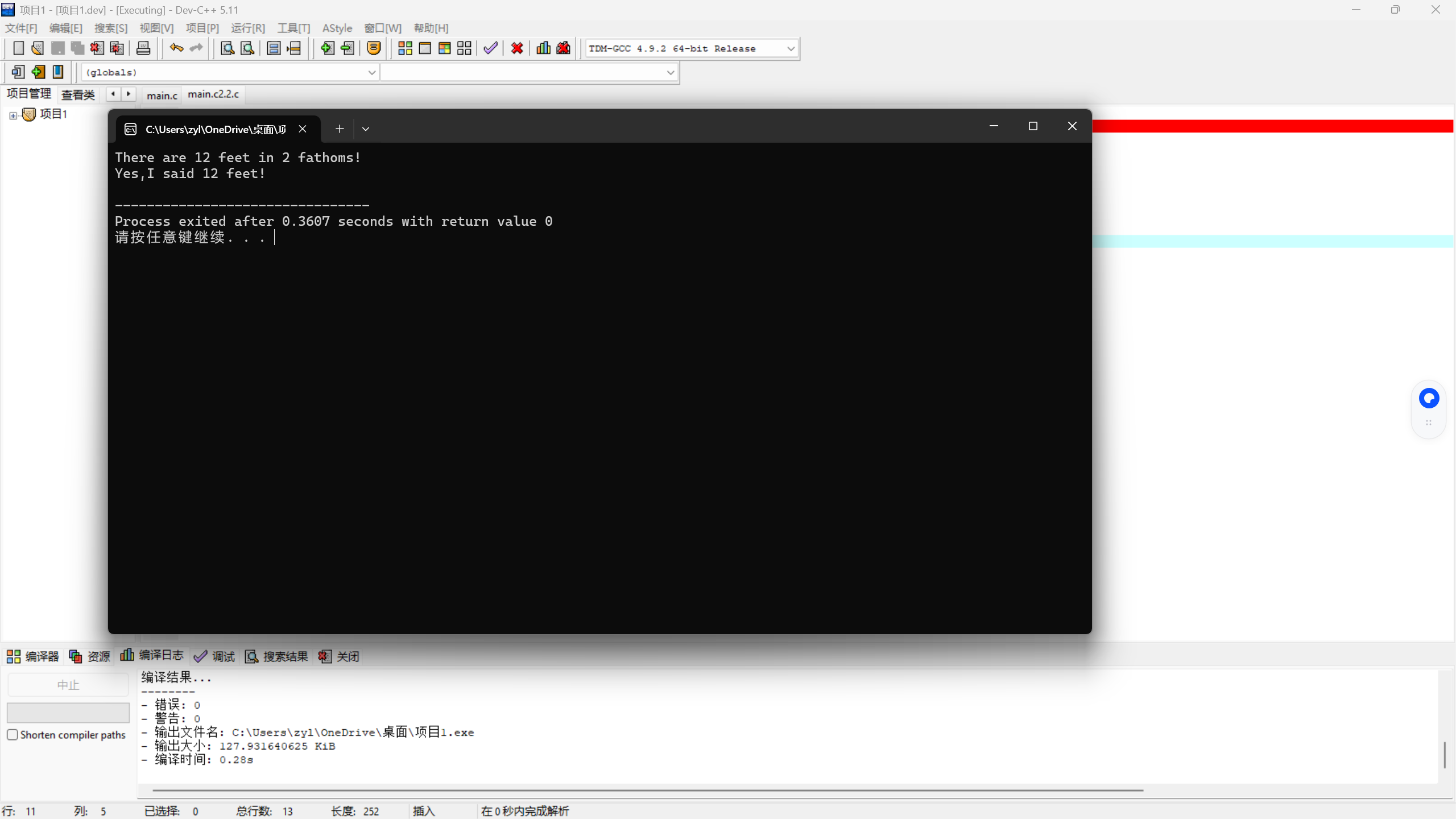
Task: Click the Print toolbar icon
Action: pyautogui.click(x=143, y=48)
